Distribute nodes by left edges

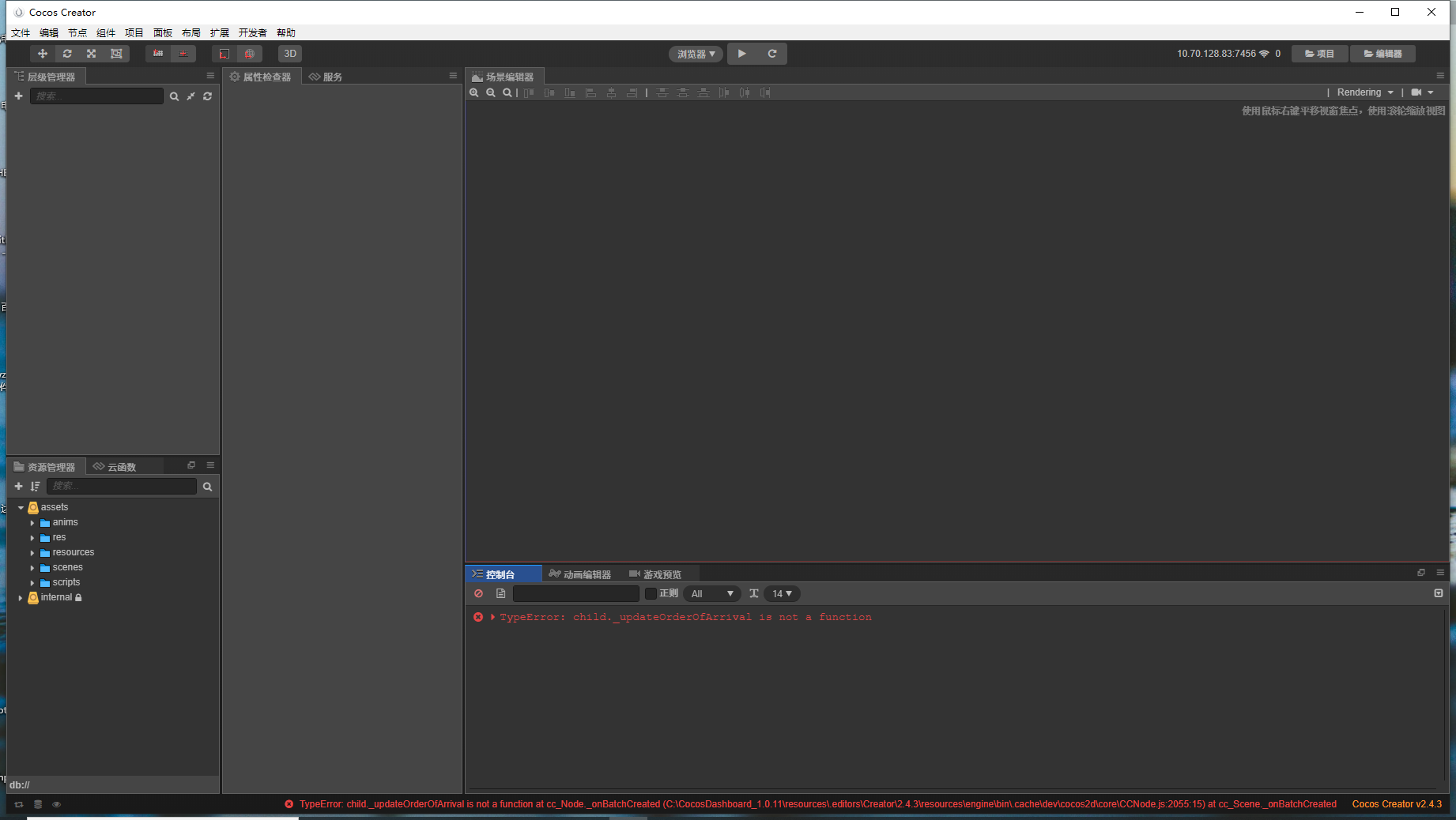(x=724, y=92)
